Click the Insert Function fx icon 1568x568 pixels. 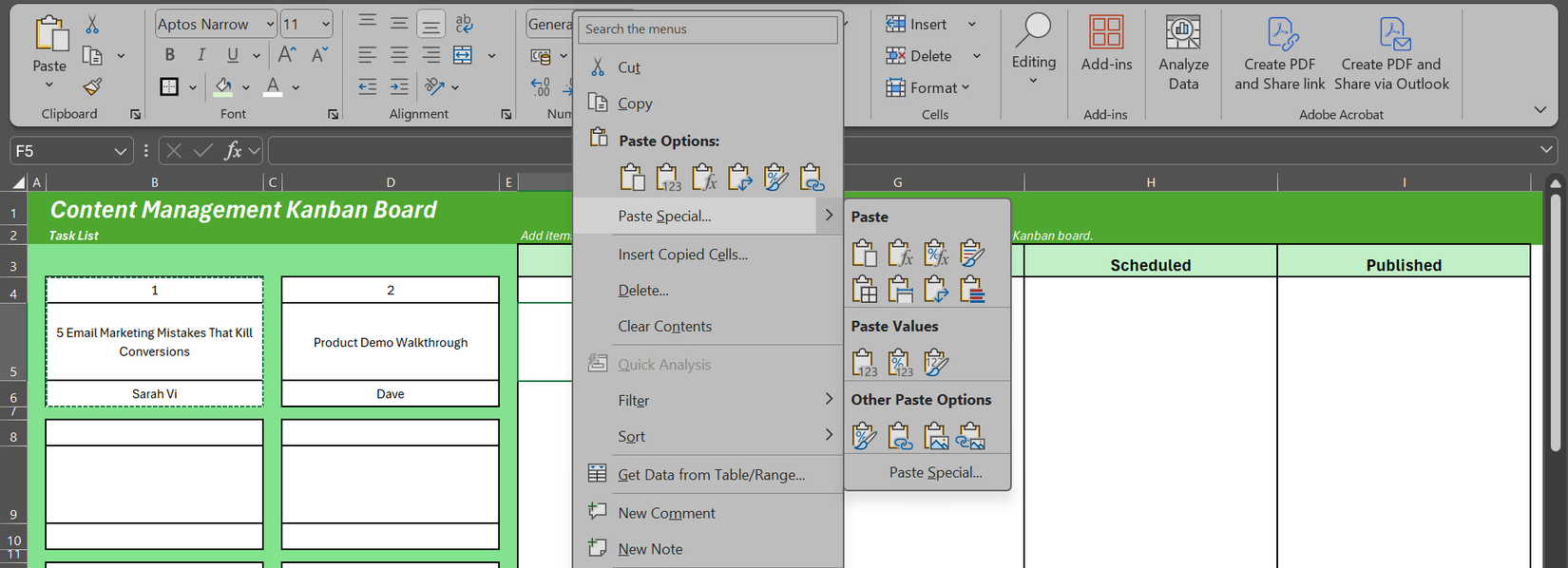pyautogui.click(x=233, y=151)
